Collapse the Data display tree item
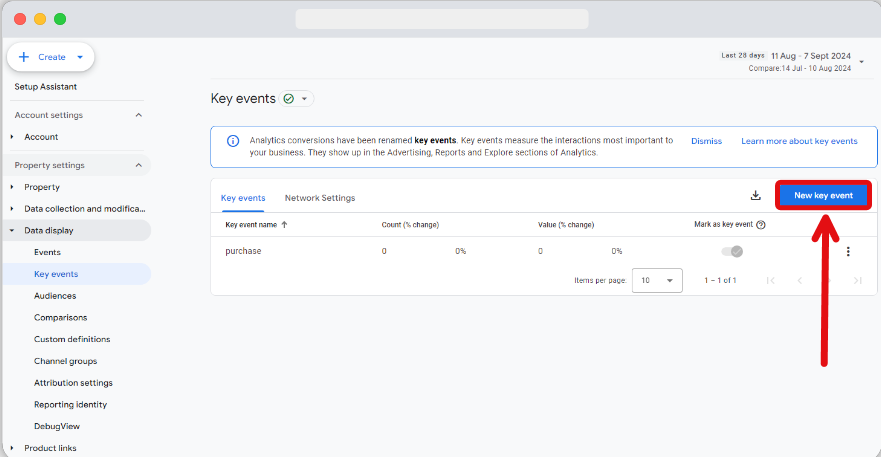This screenshot has width=881, height=457. (12, 230)
